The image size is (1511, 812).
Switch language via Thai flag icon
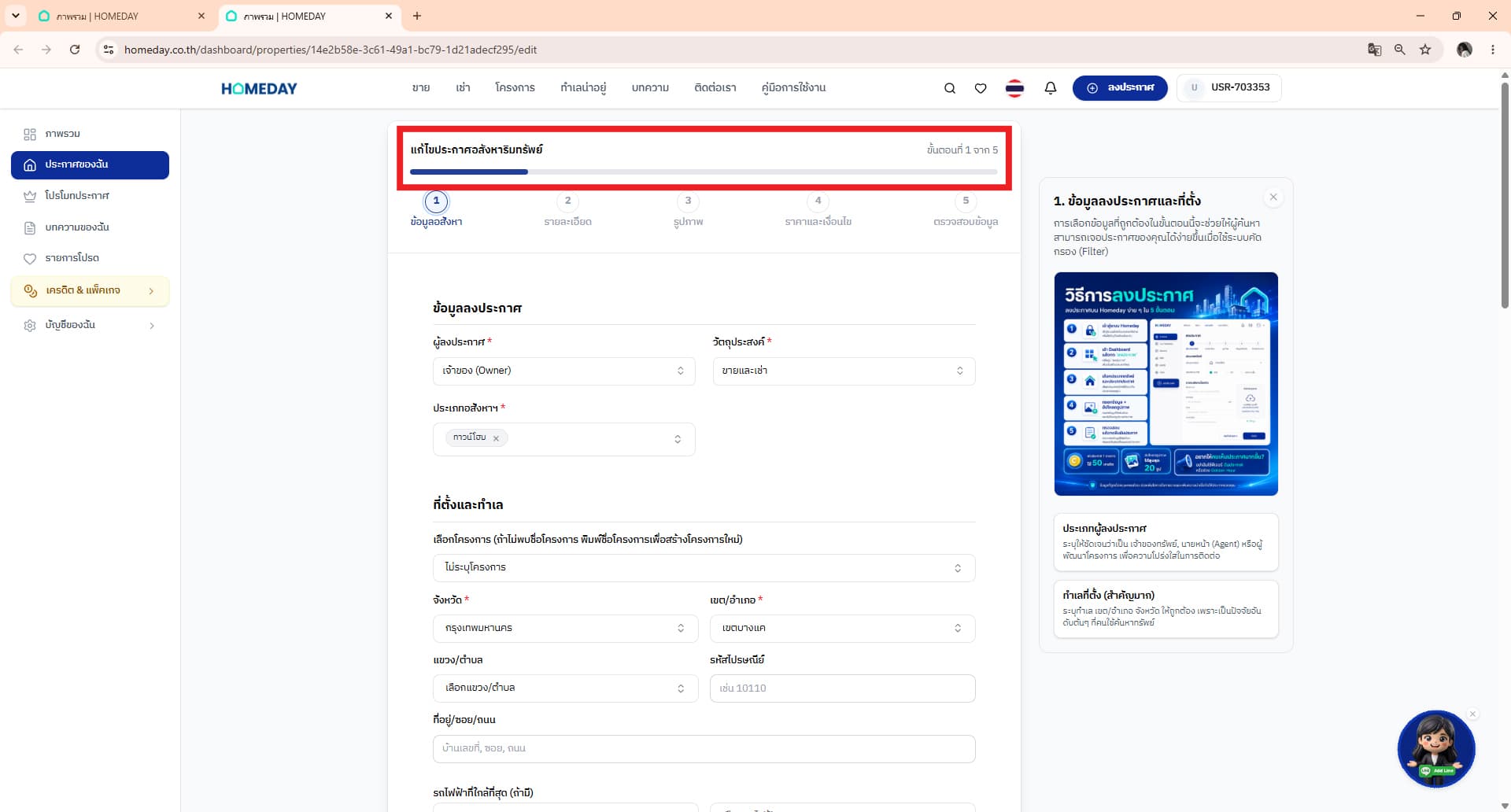click(x=1014, y=88)
